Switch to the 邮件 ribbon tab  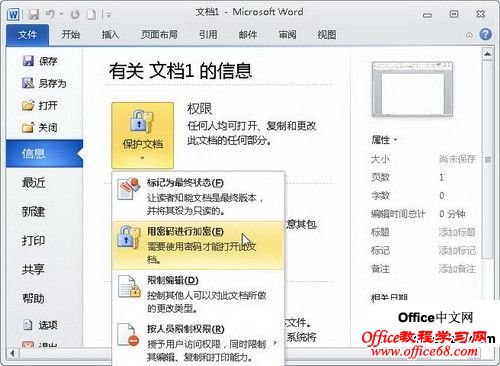point(248,34)
